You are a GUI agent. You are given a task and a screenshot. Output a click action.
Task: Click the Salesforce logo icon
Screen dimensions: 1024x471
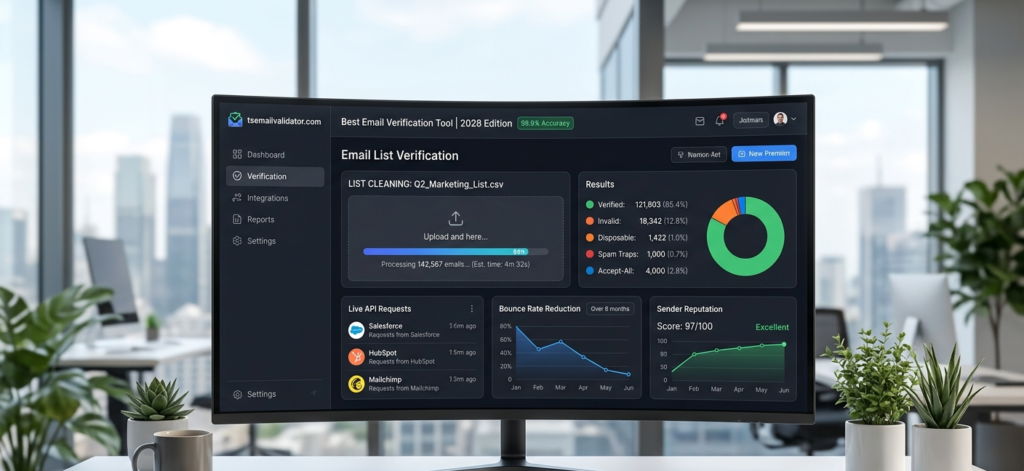[x=356, y=330]
